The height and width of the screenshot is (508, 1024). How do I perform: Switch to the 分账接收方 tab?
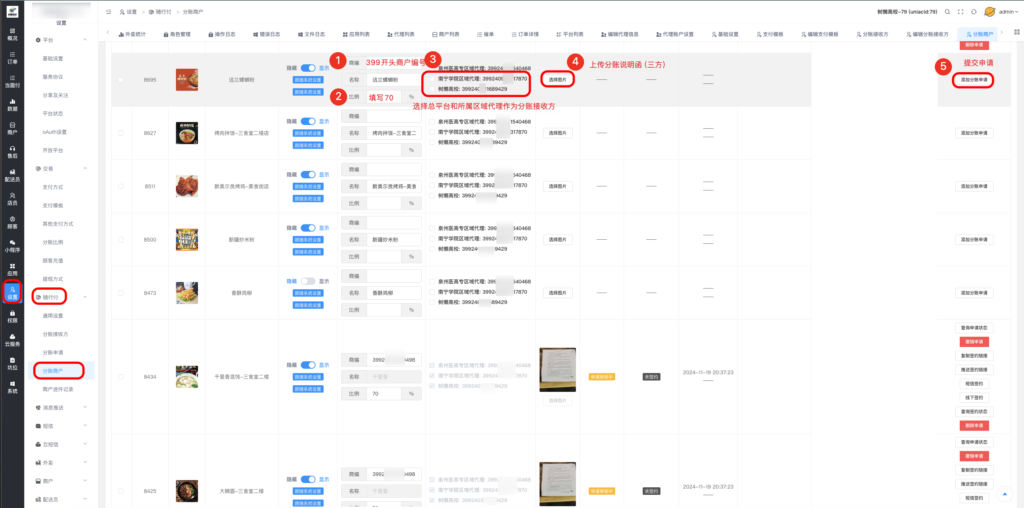874,33
